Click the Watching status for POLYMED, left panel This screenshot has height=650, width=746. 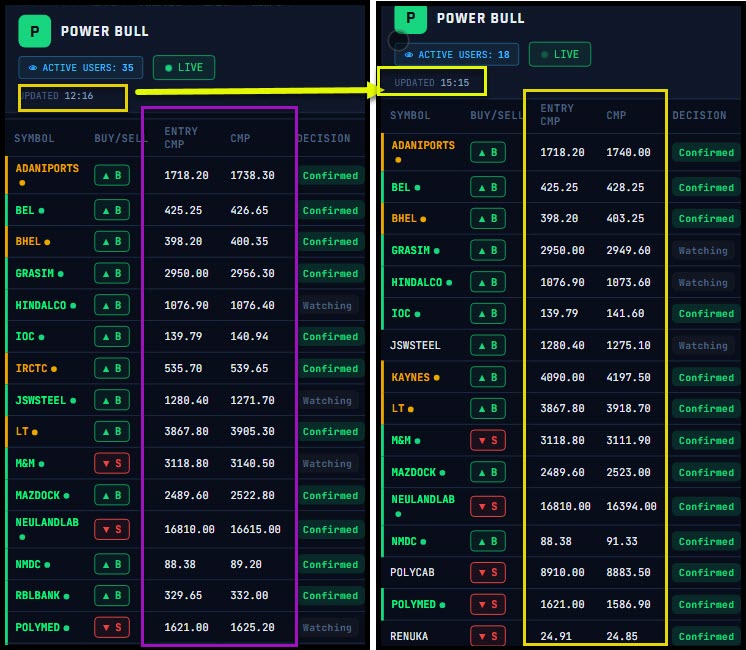pyautogui.click(x=327, y=628)
